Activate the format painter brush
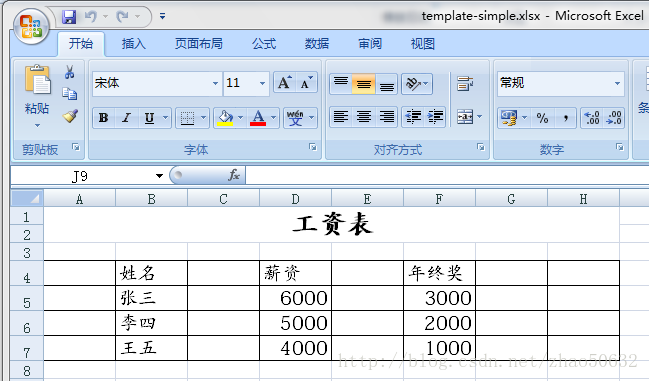649x381 pixels. [x=70, y=116]
